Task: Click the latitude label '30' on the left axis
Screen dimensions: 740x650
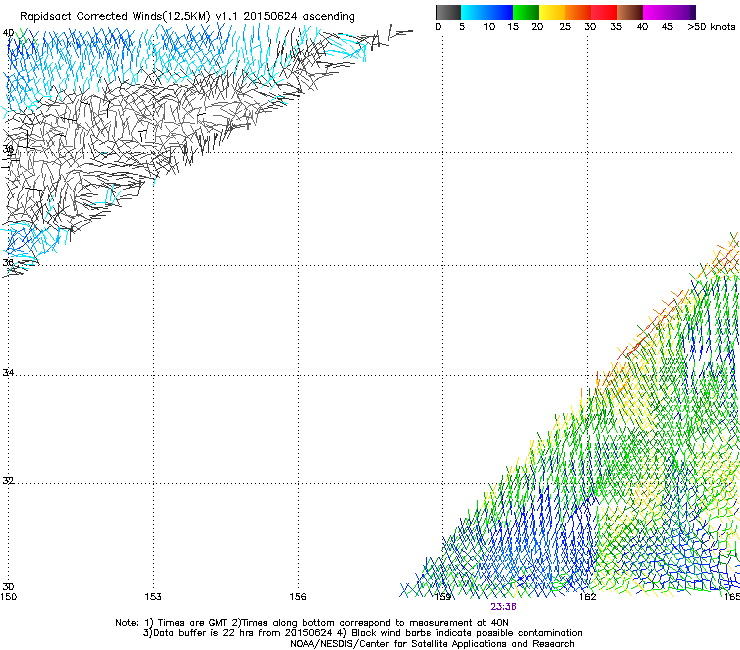Action: click(8, 587)
